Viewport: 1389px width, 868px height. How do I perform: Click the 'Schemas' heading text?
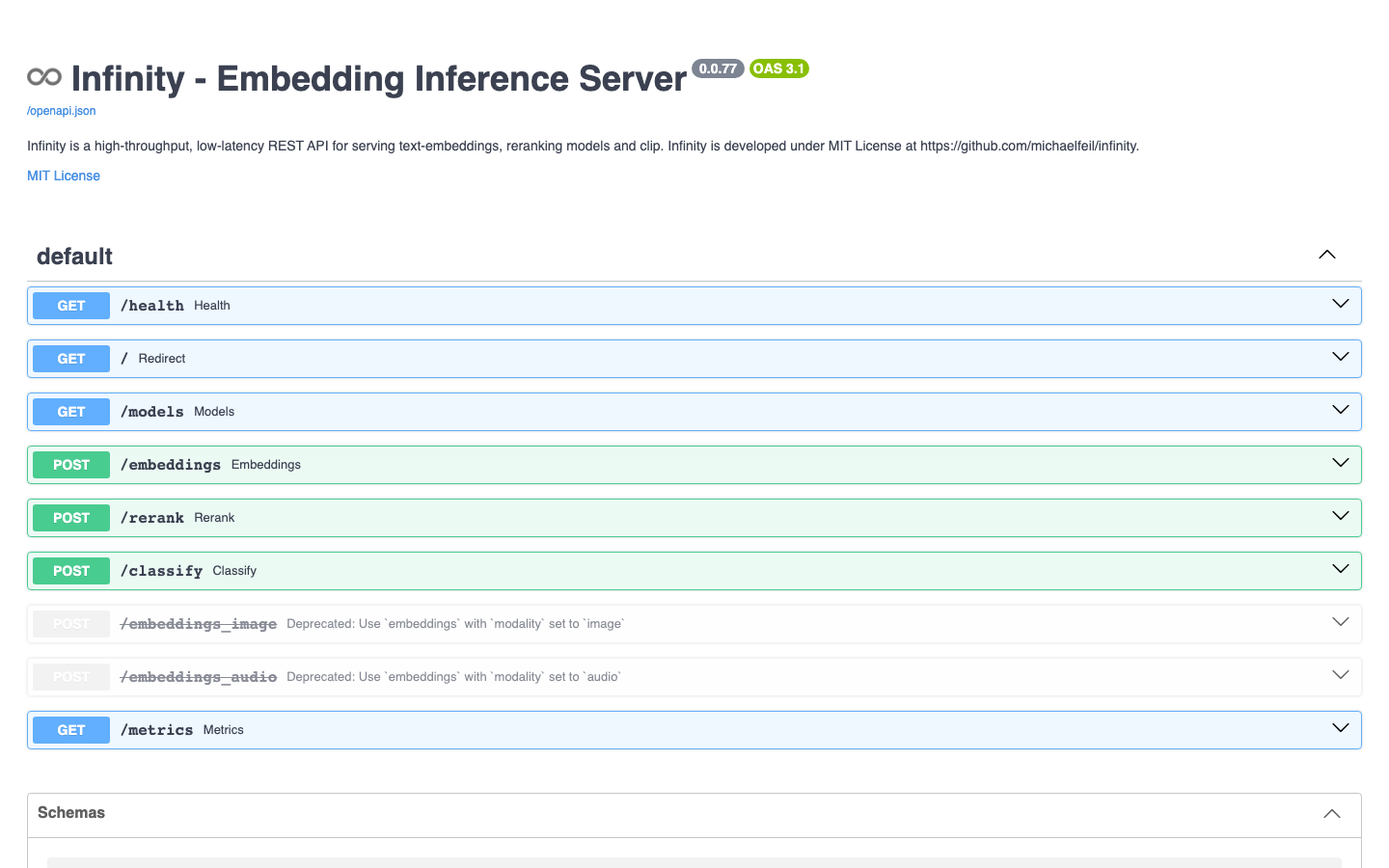71,813
